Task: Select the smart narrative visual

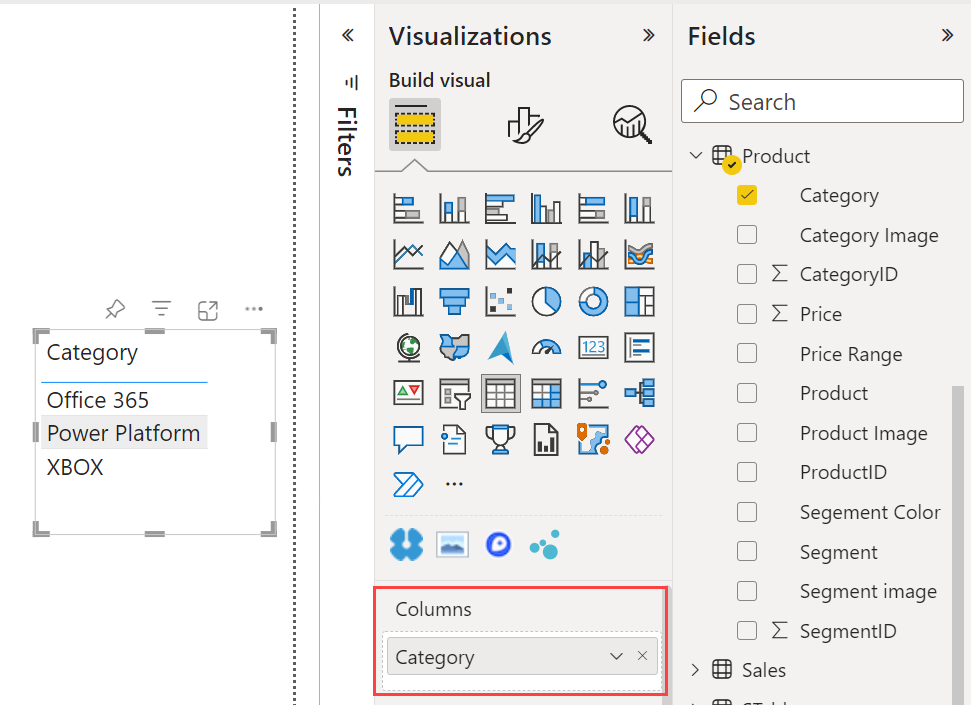Action: [454, 440]
